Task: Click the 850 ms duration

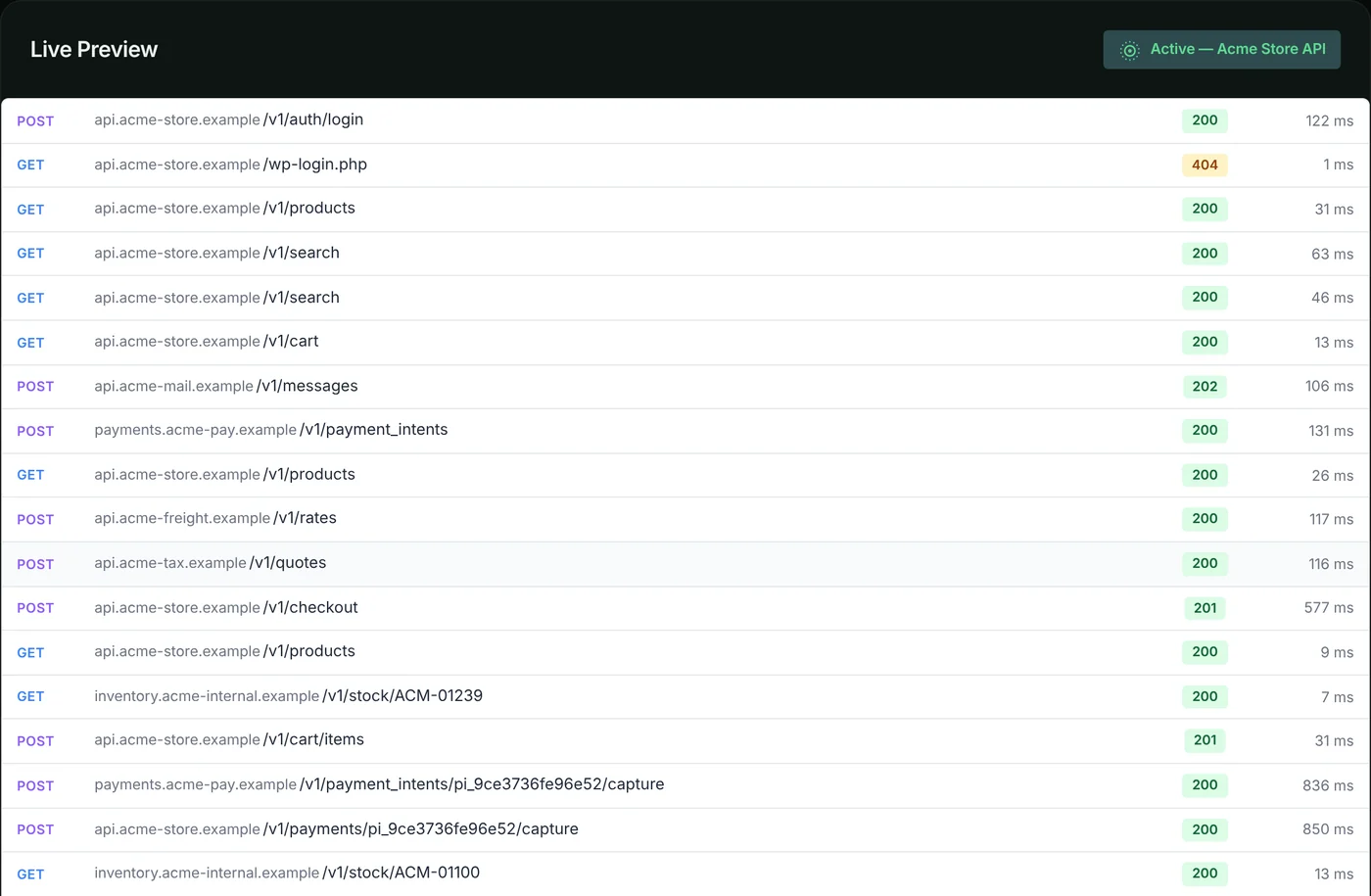Action: pos(1329,829)
